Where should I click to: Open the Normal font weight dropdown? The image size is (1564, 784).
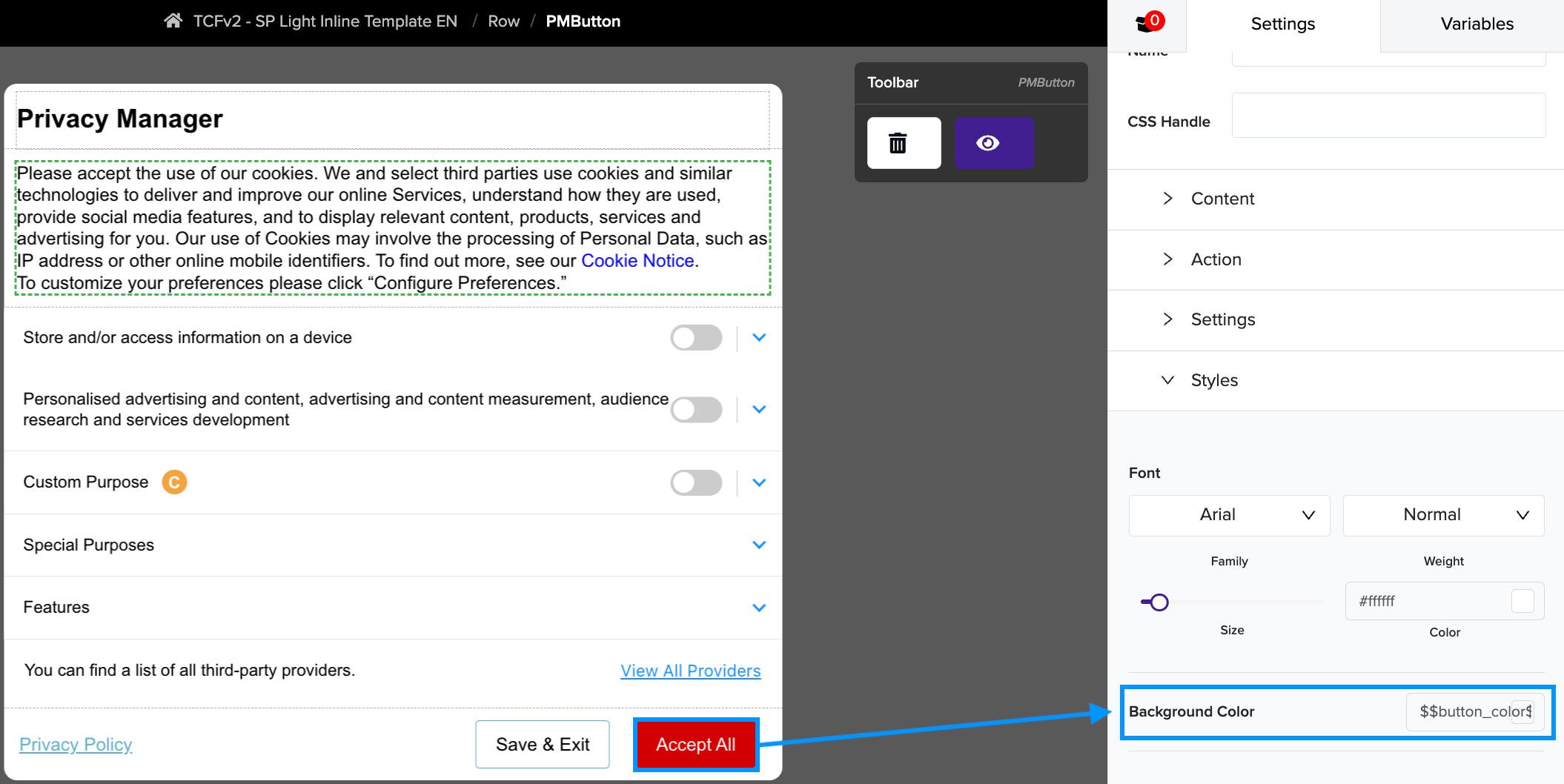click(1443, 515)
